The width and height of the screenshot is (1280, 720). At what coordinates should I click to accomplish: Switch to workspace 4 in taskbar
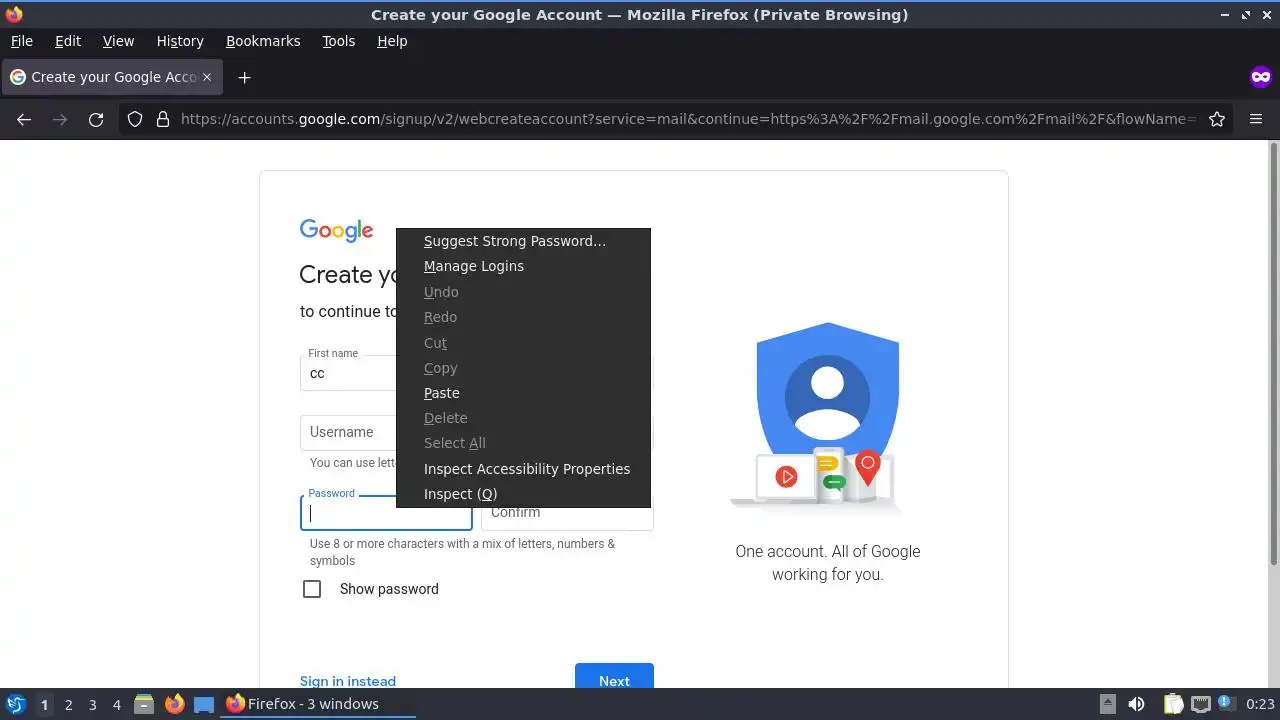[116, 704]
